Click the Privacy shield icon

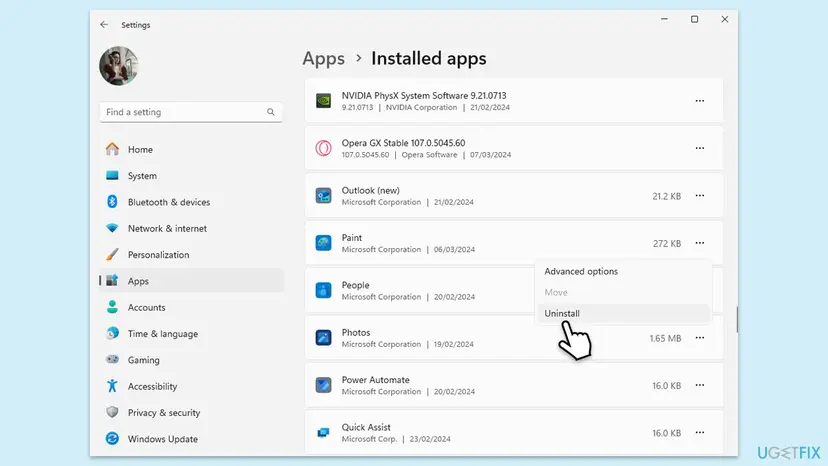tap(112, 412)
